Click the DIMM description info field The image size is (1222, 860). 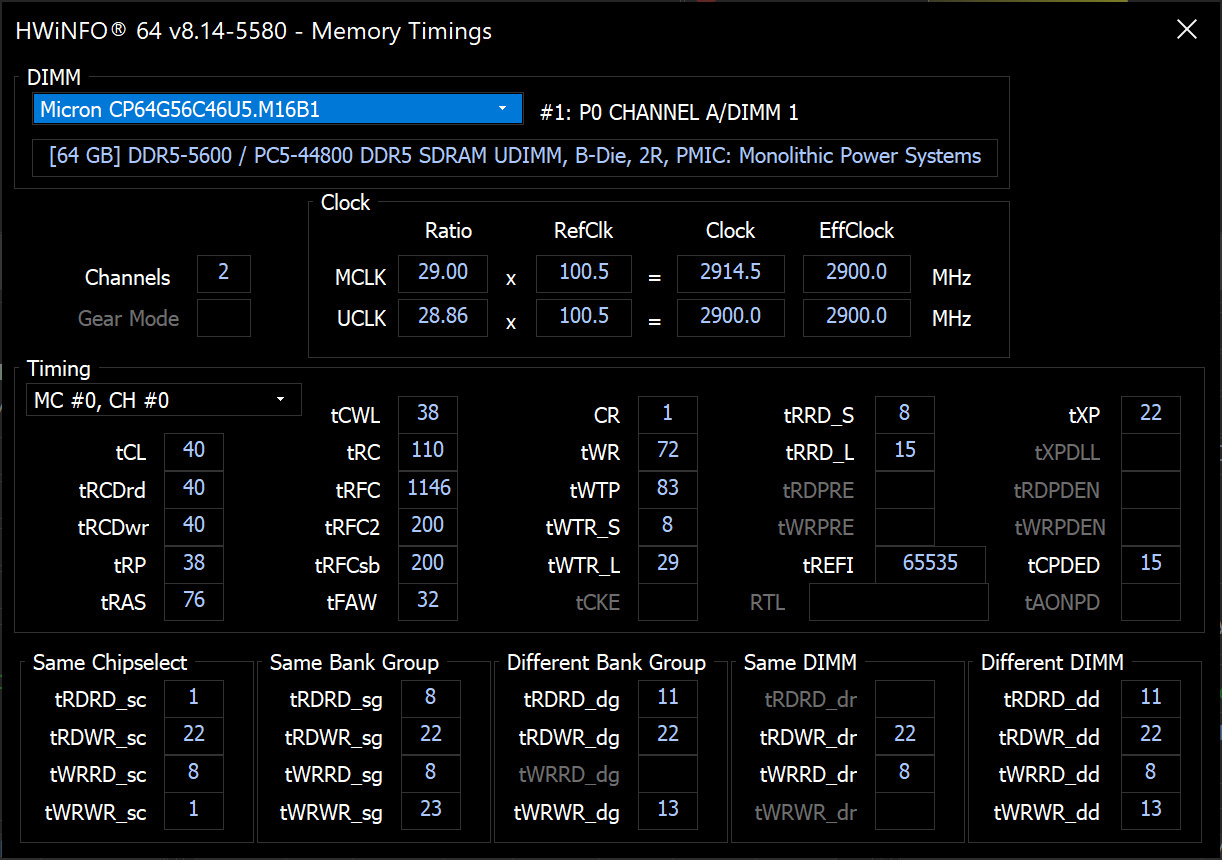[514, 157]
